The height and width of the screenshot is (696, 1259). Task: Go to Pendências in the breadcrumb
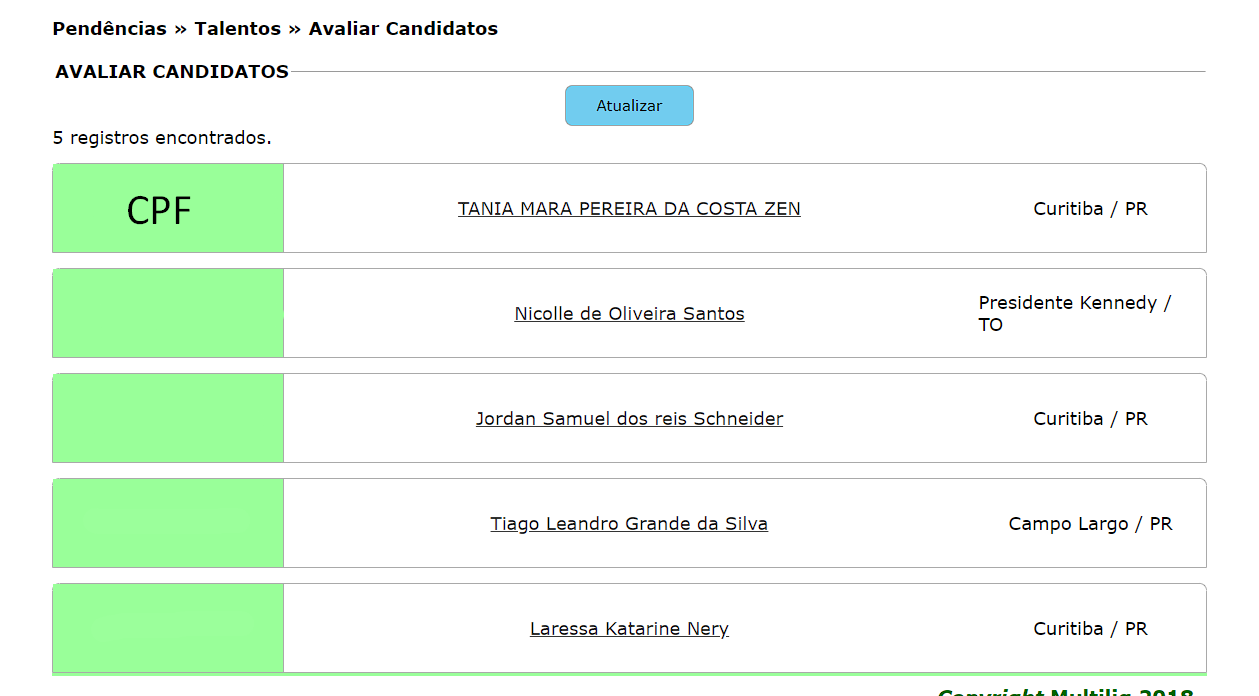pyautogui.click(x=109, y=29)
